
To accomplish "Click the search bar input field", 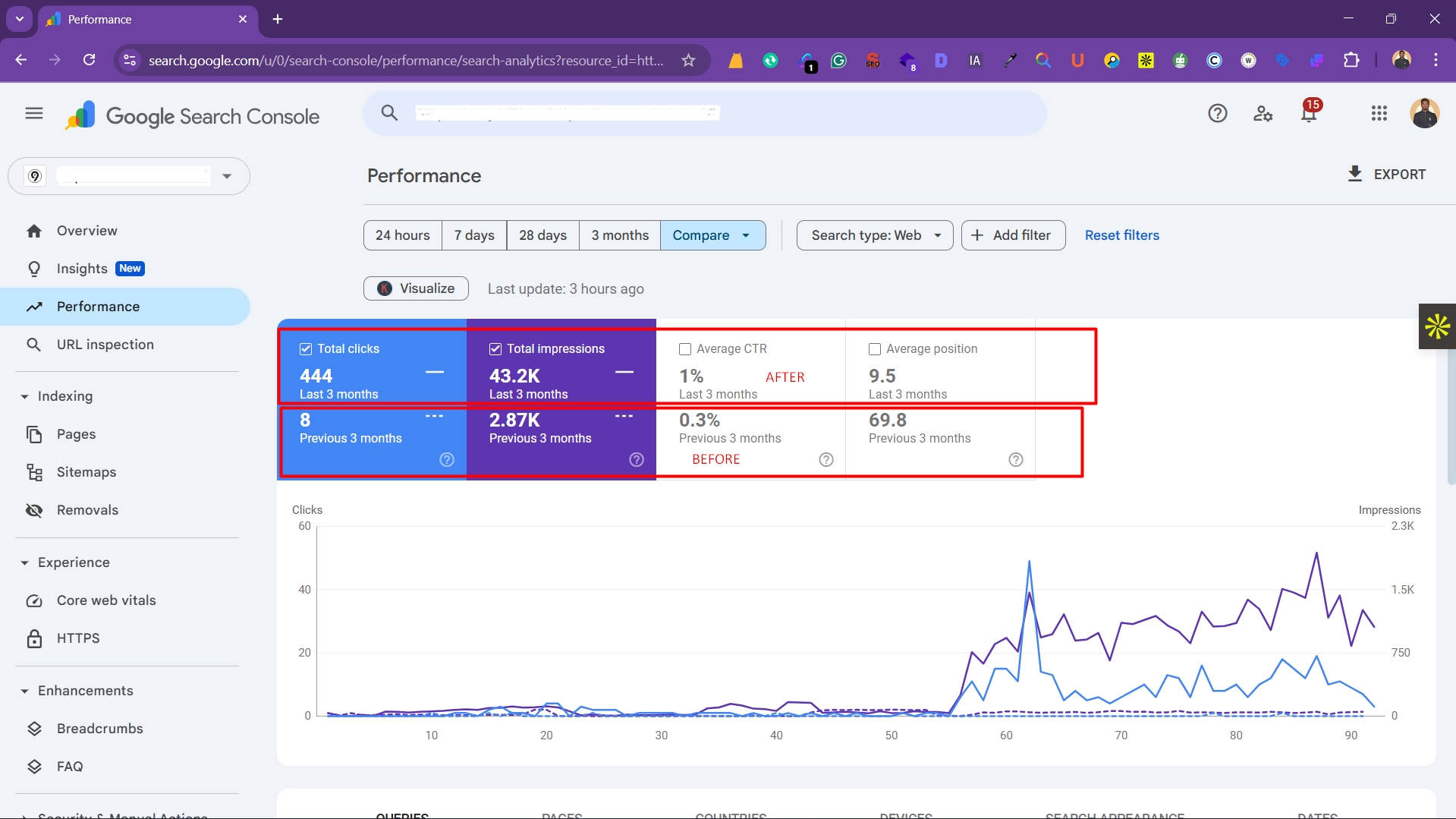I will point(704,113).
